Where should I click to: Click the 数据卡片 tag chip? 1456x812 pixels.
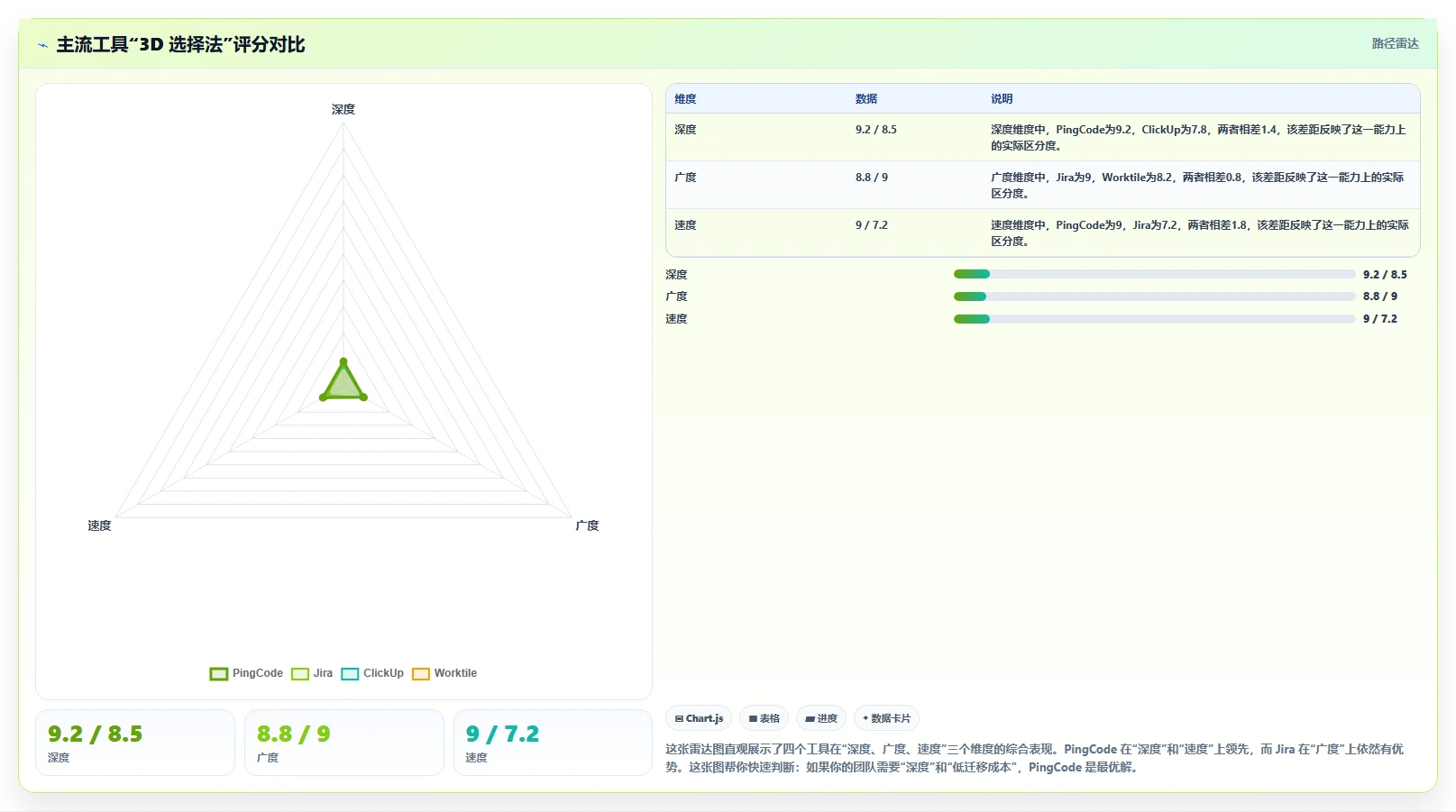pyautogui.click(x=886, y=718)
